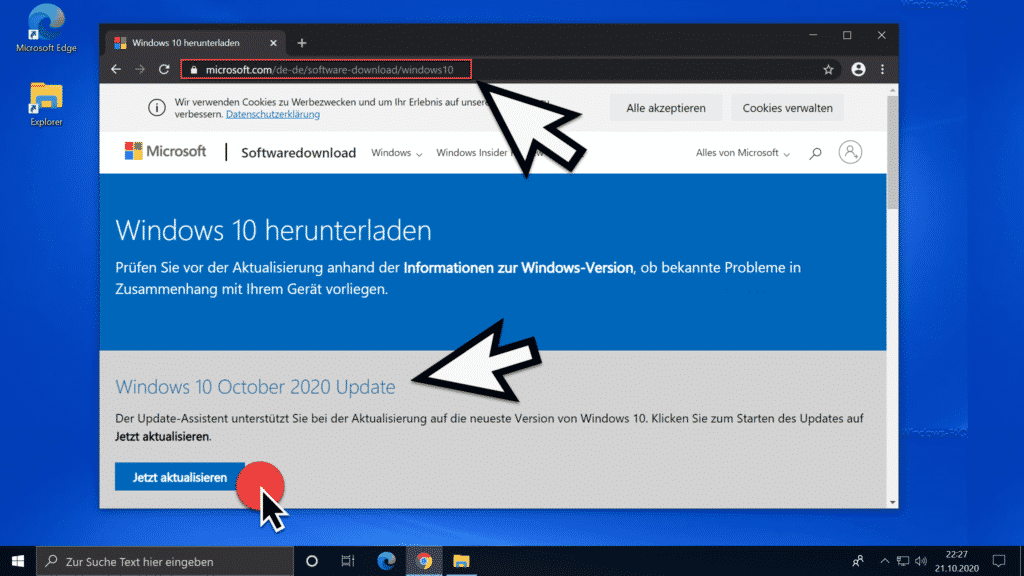1024x576 pixels.
Task: Click the taskbar clock showing 22:27
Action: [x=957, y=561]
